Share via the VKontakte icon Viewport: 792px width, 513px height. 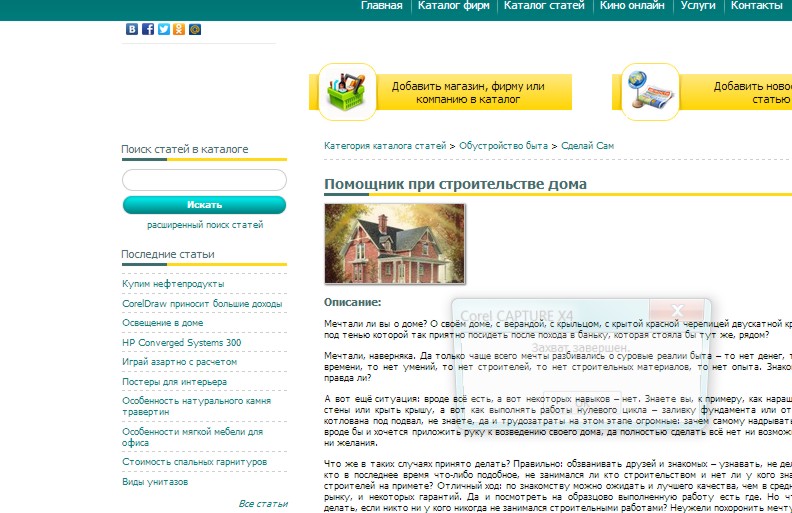click(x=132, y=29)
